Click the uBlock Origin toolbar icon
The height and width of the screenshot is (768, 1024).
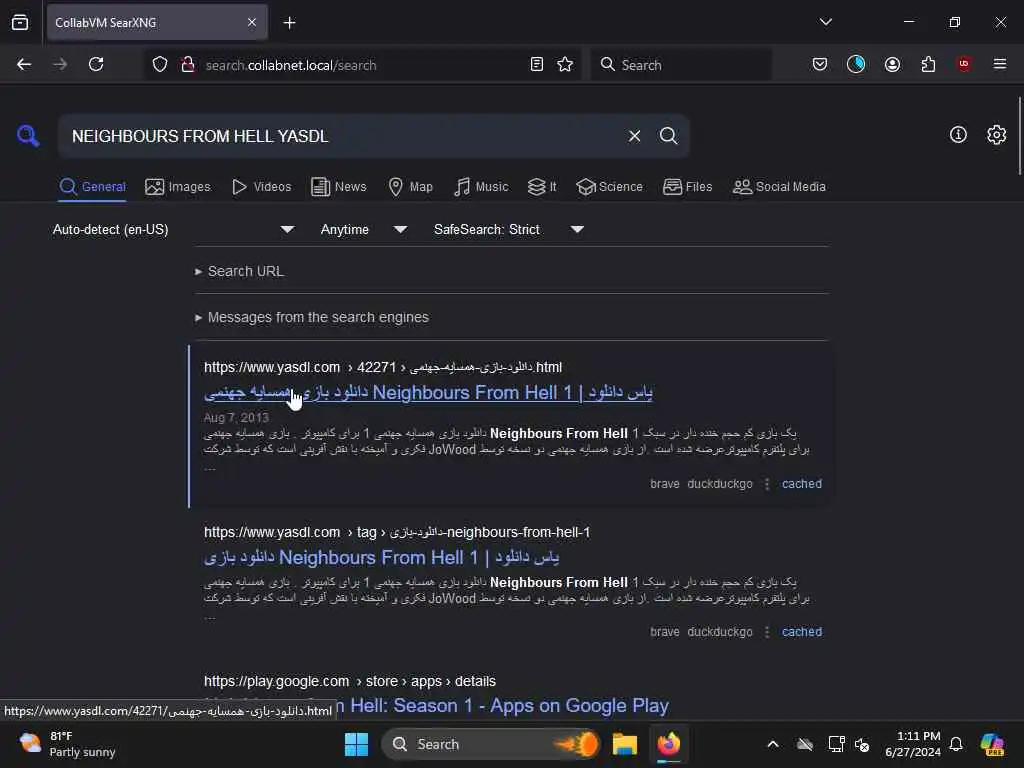point(964,64)
